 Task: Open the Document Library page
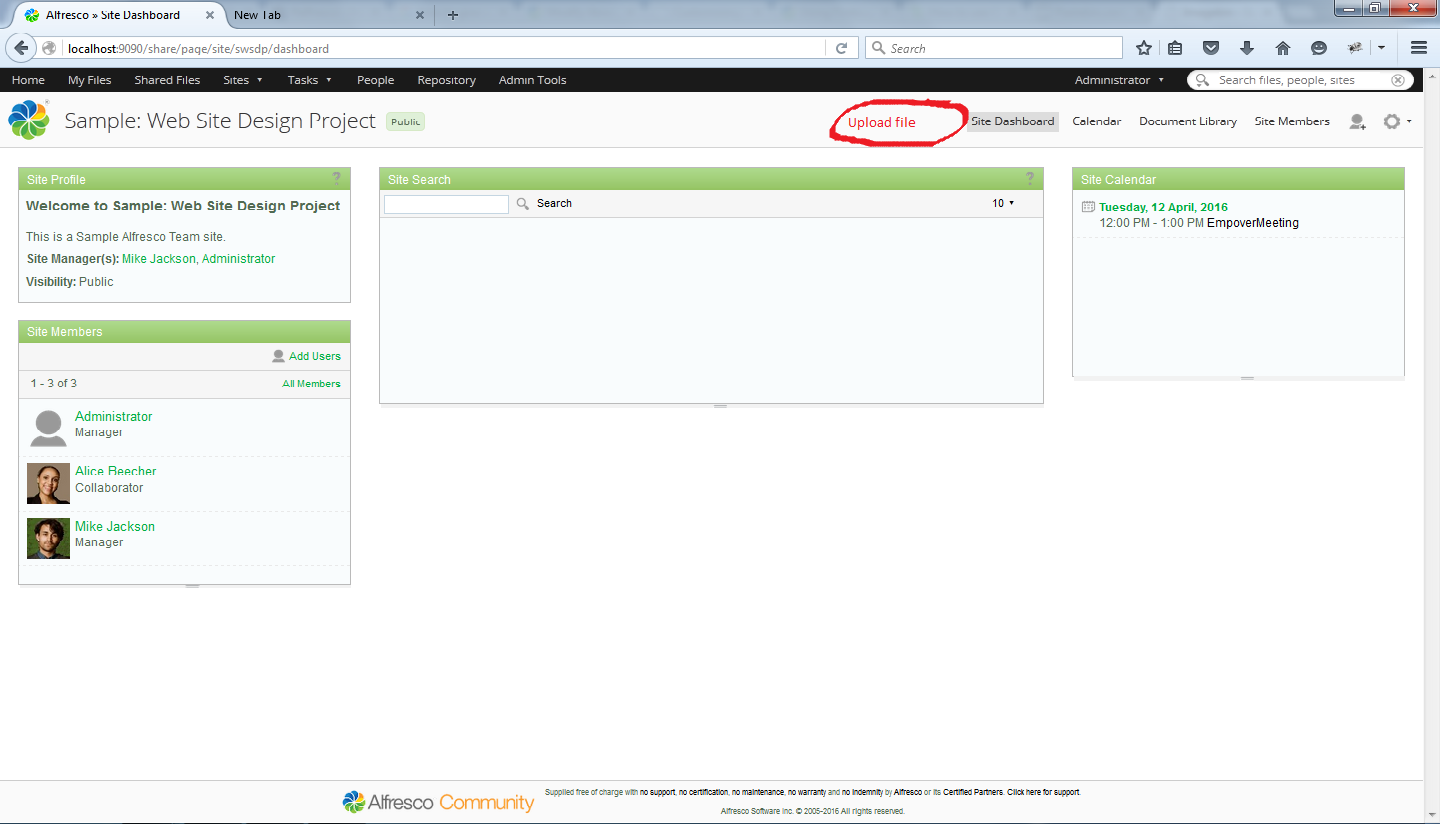click(1188, 121)
